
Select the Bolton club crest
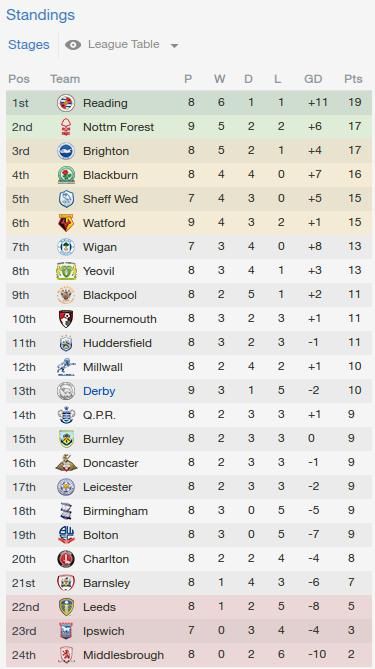66,535
